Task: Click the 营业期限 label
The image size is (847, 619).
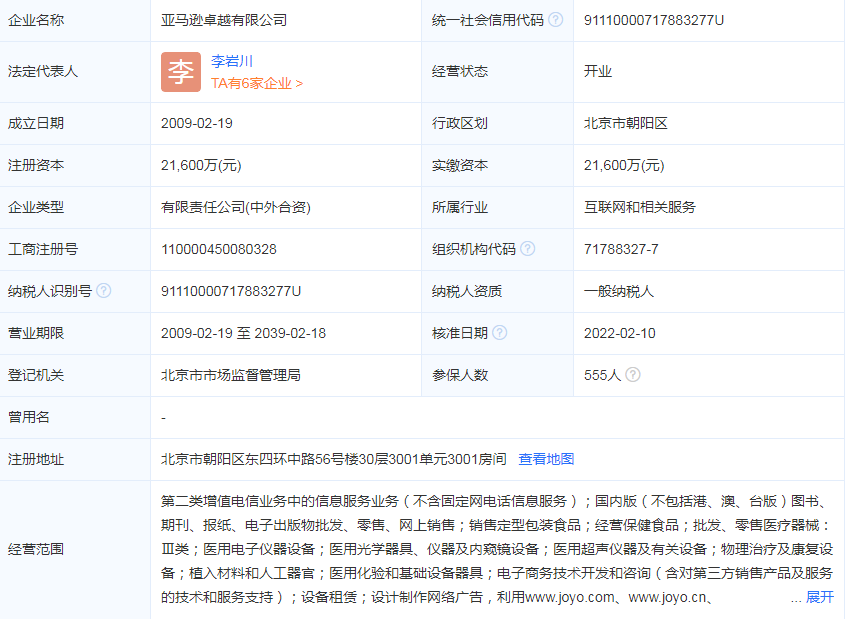Action: 36,333
